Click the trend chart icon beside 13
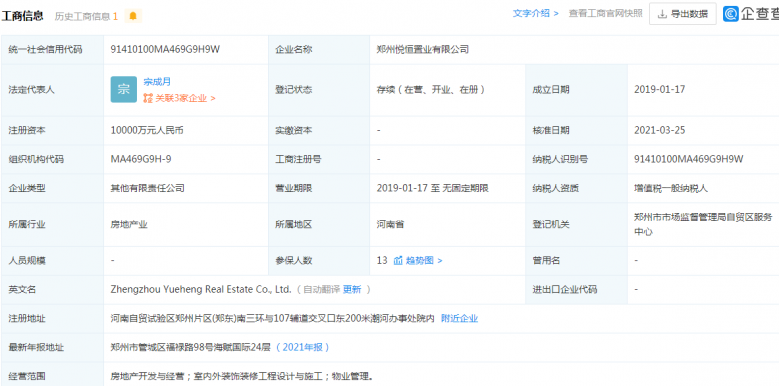The image size is (779, 386). point(398,260)
